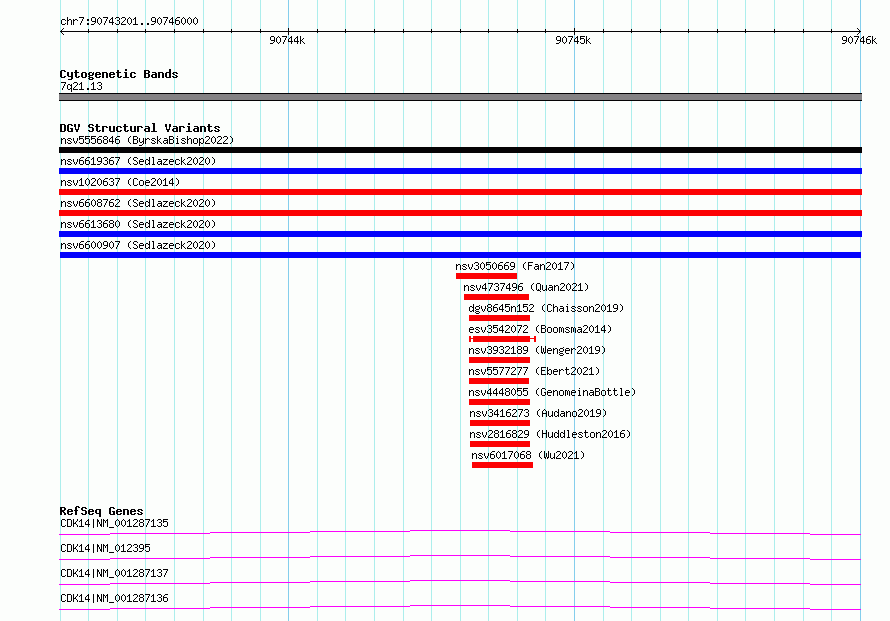Click the red bar under nsv3932189
This screenshot has height=621, width=890.
pyautogui.click(x=499, y=360)
